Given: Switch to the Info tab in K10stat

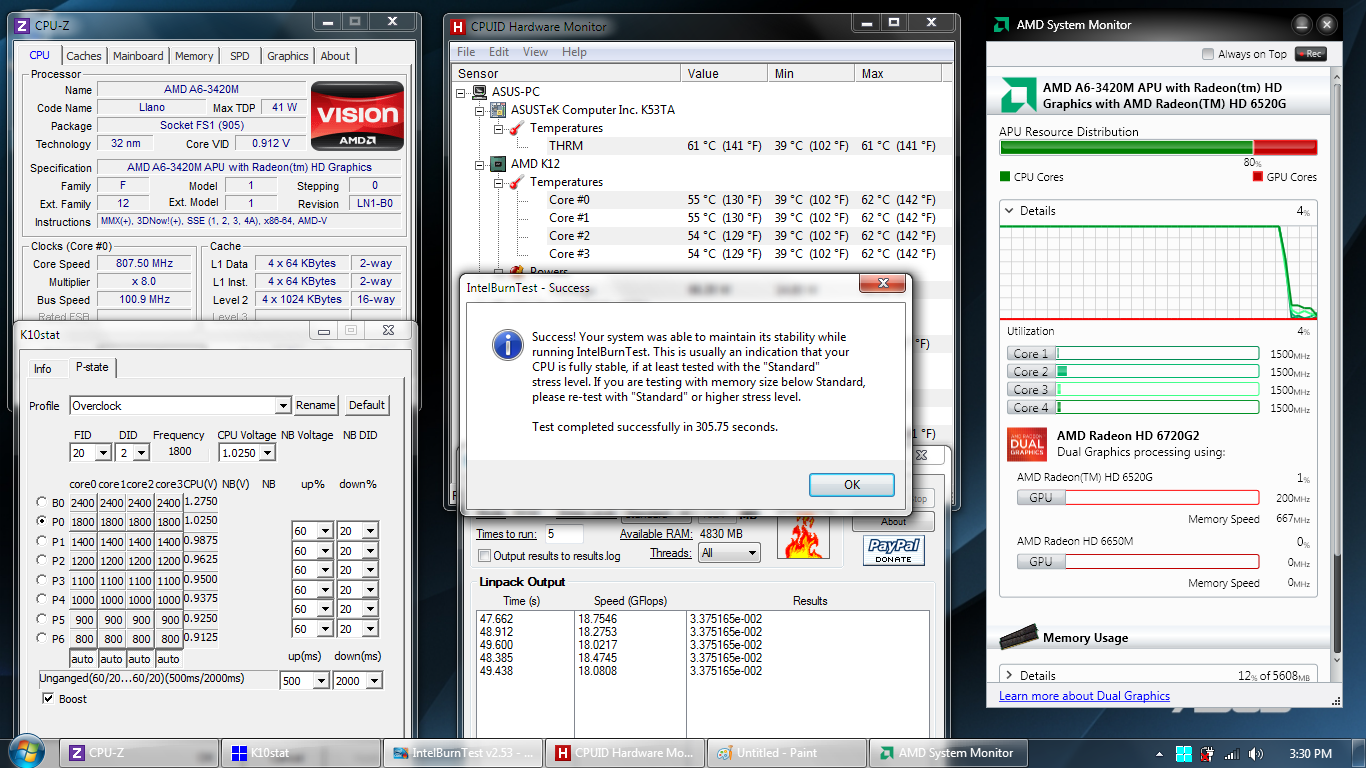Looking at the screenshot, I should tap(42, 369).
